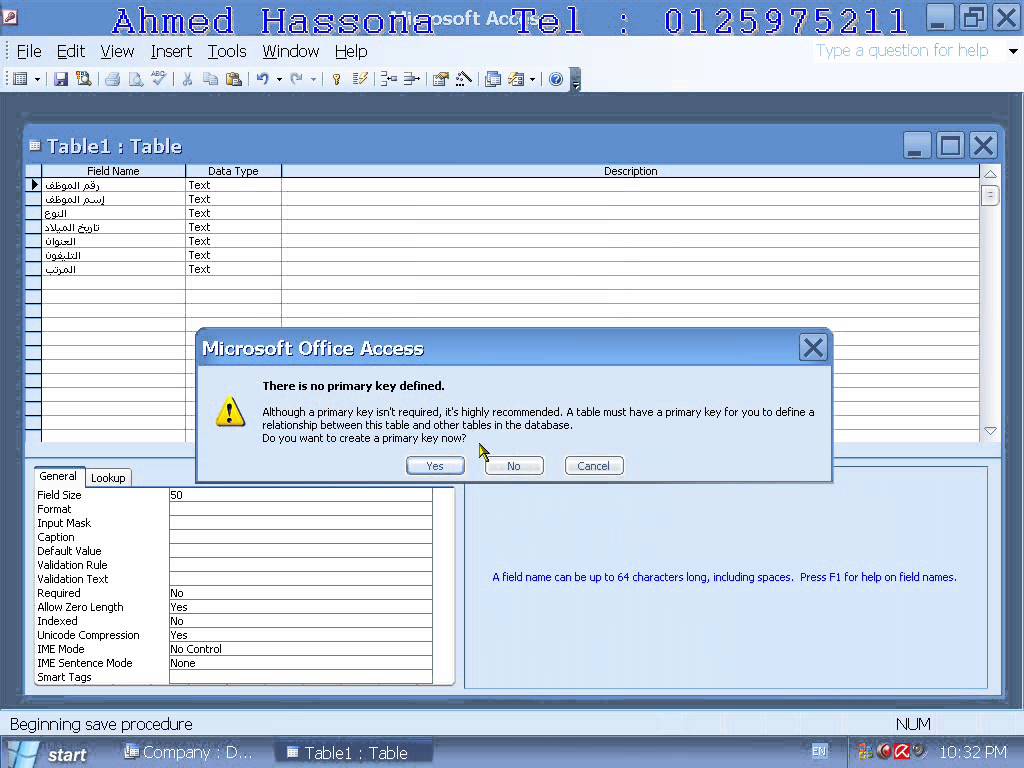
Task: Open the Insert menu
Action: [171, 51]
